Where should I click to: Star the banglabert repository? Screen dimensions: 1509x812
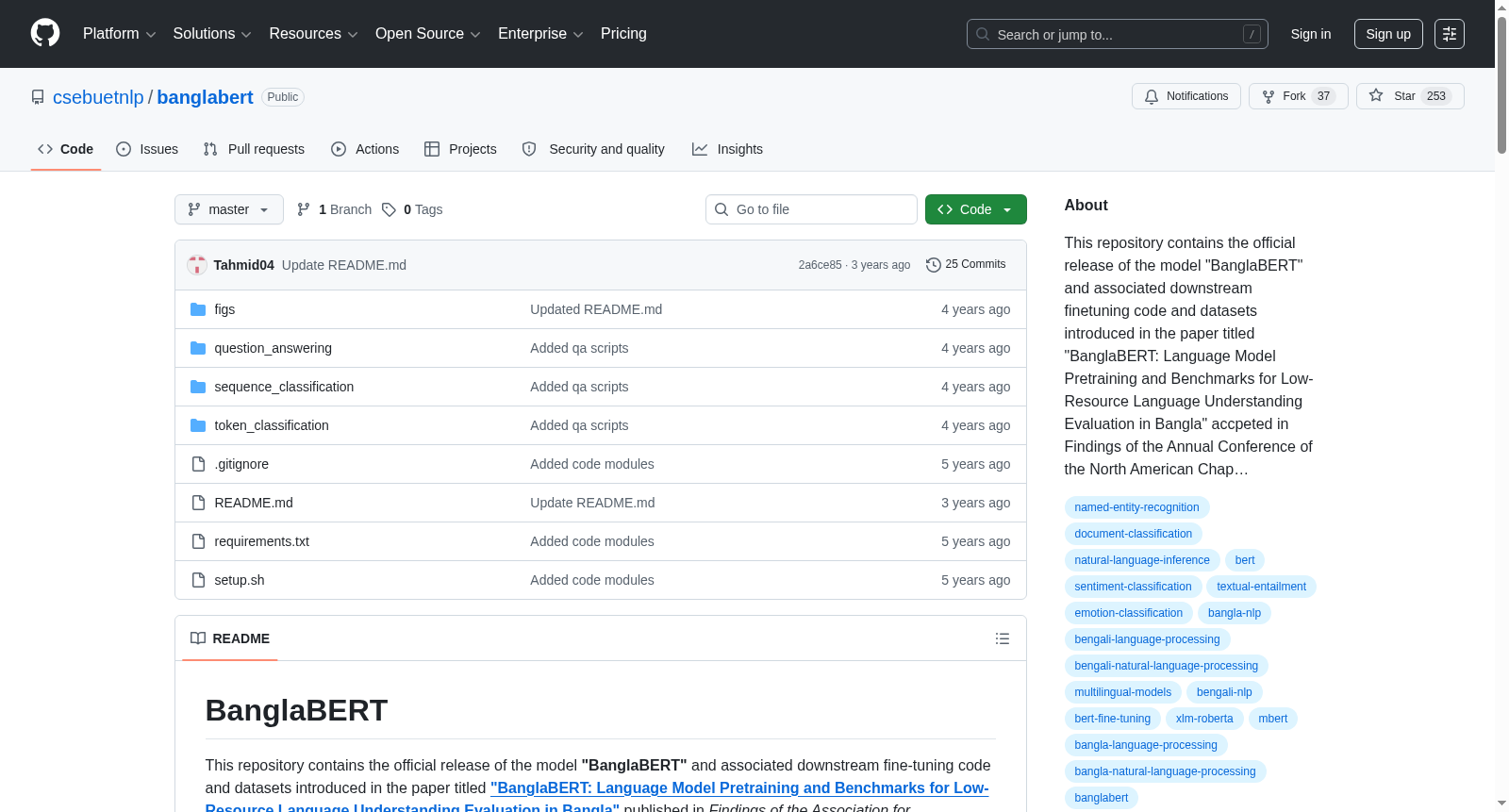click(x=1410, y=96)
